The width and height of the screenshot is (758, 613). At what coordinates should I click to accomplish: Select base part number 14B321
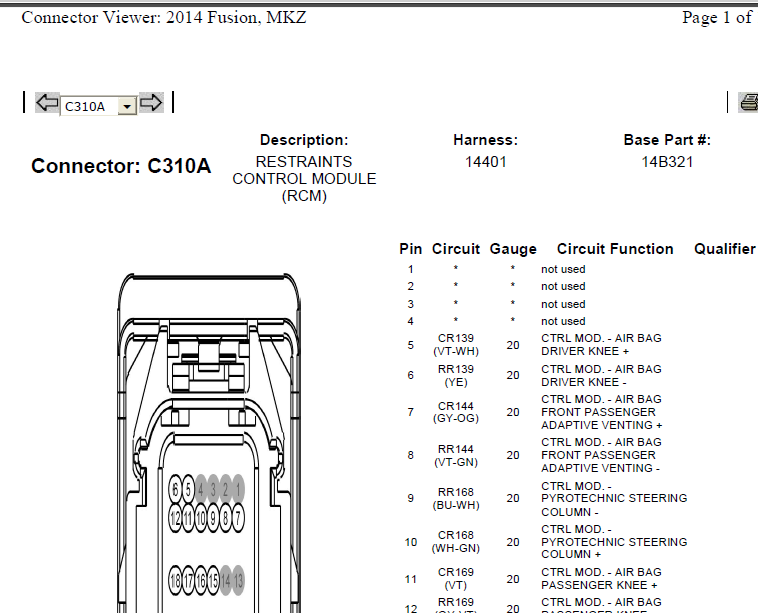click(x=667, y=162)
